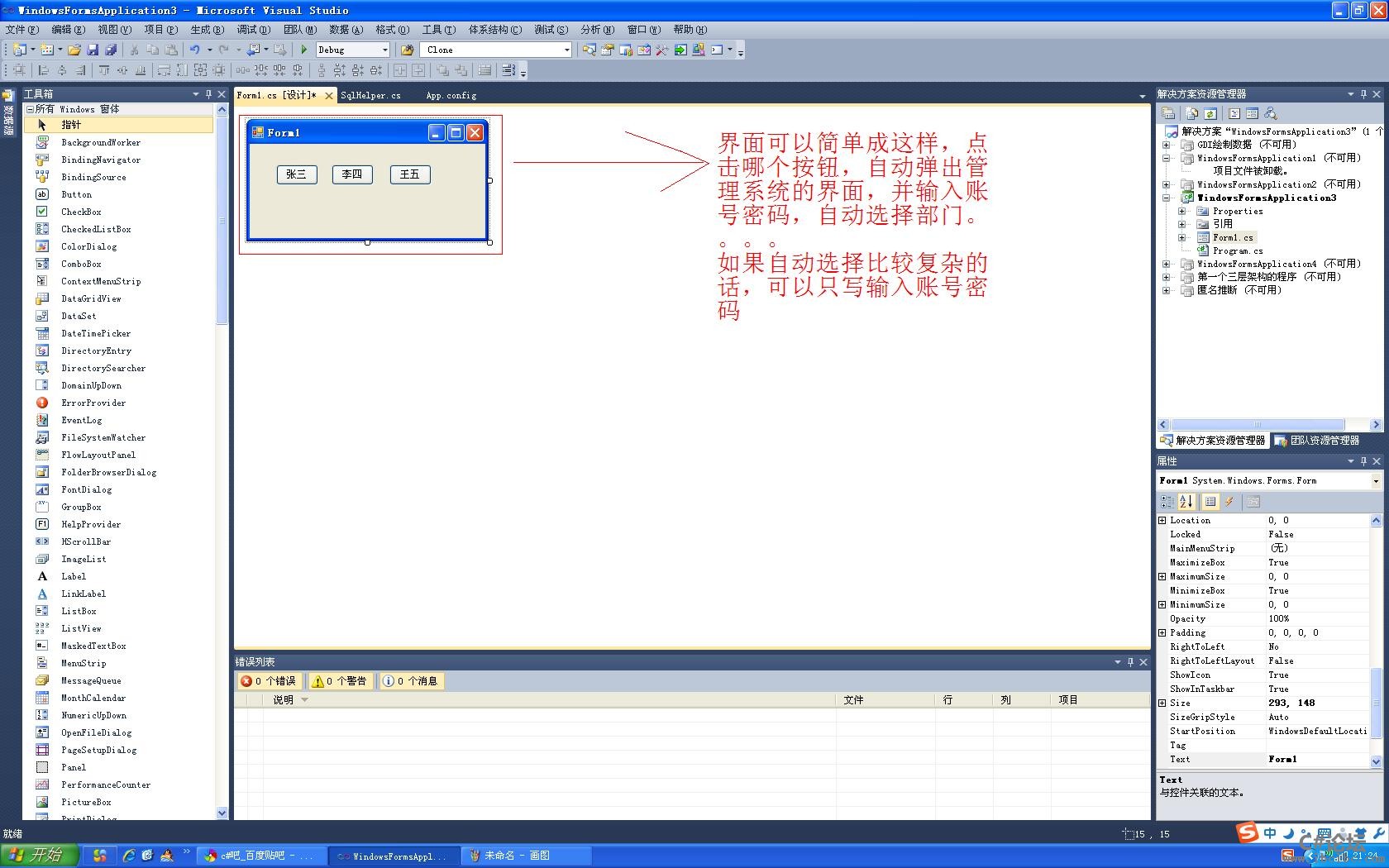1389x868 pixels.
Task: Click the Refresh icon in Solution Explorer toolbar
Action: point(1210,113)
